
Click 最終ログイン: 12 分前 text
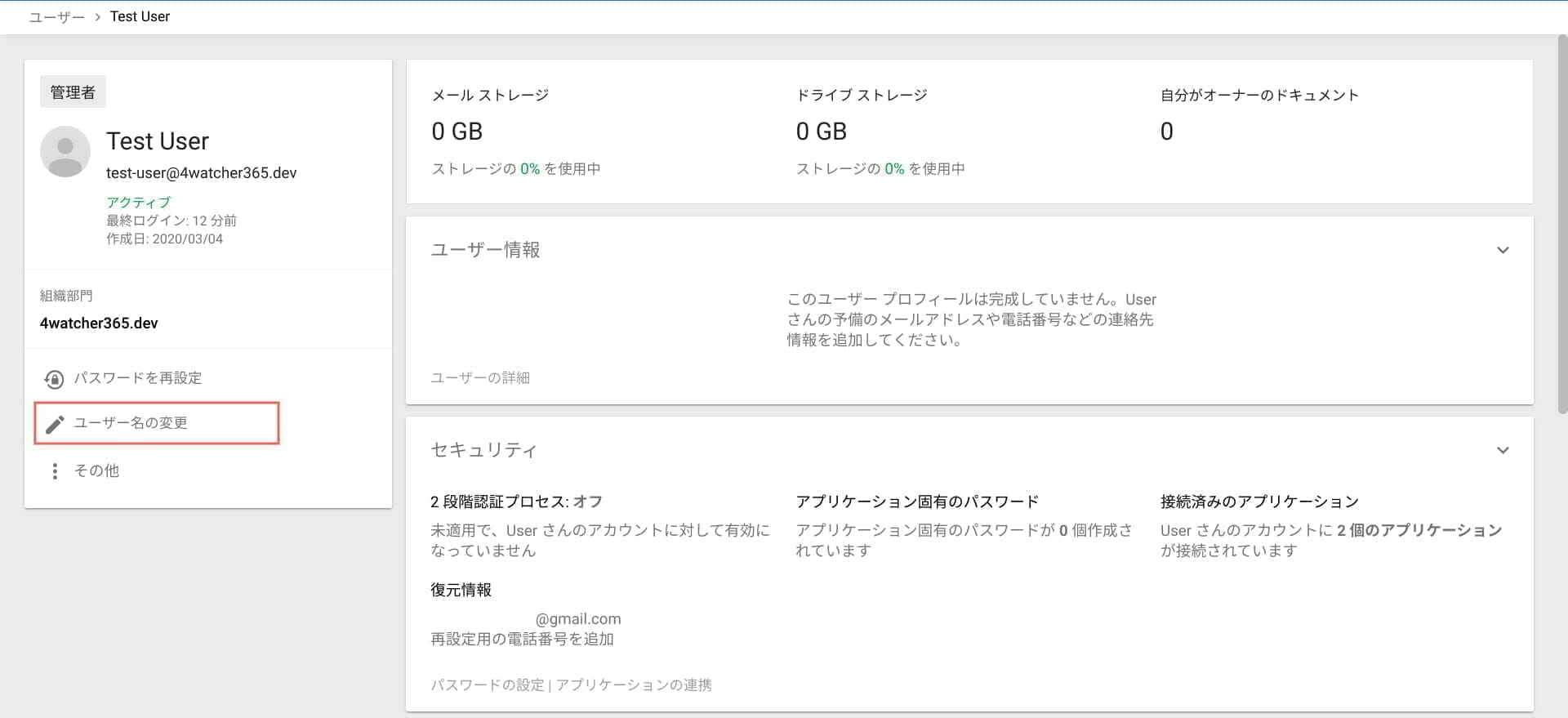[x=171, y=221]
